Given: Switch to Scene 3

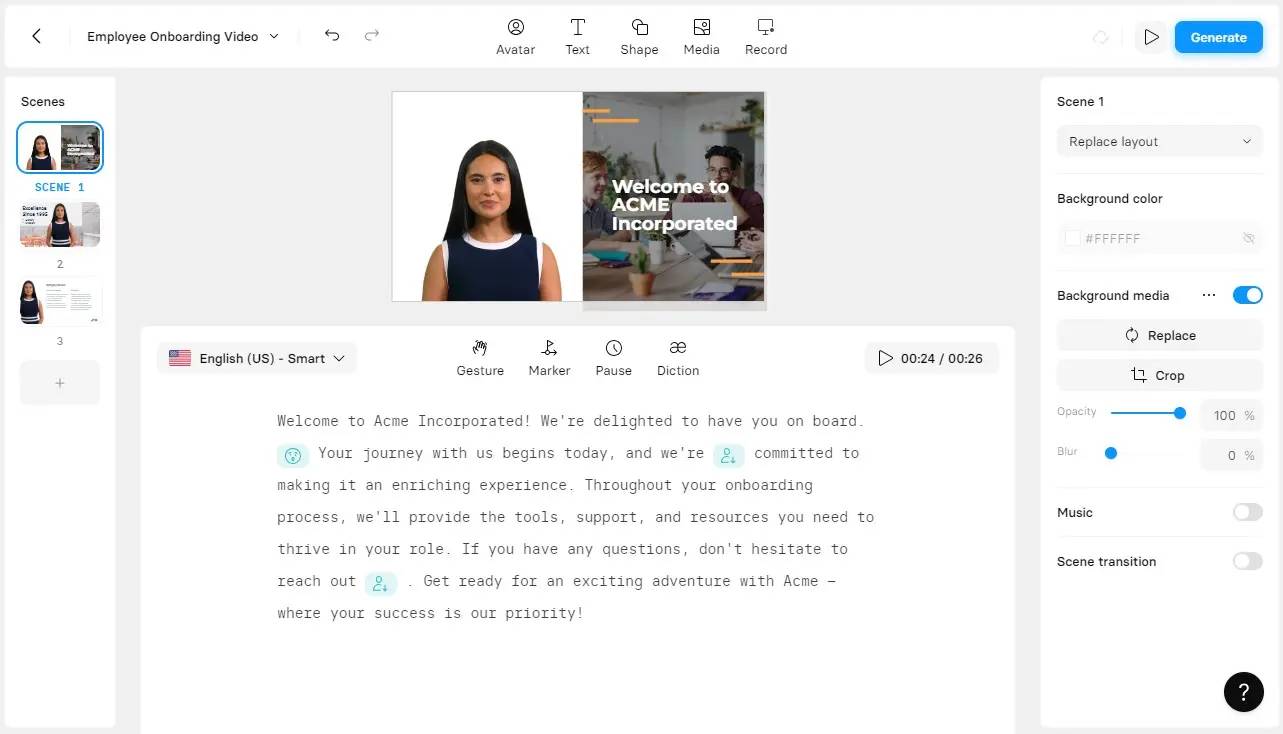Looking at the screenshot, I should [x=59, y=301].
